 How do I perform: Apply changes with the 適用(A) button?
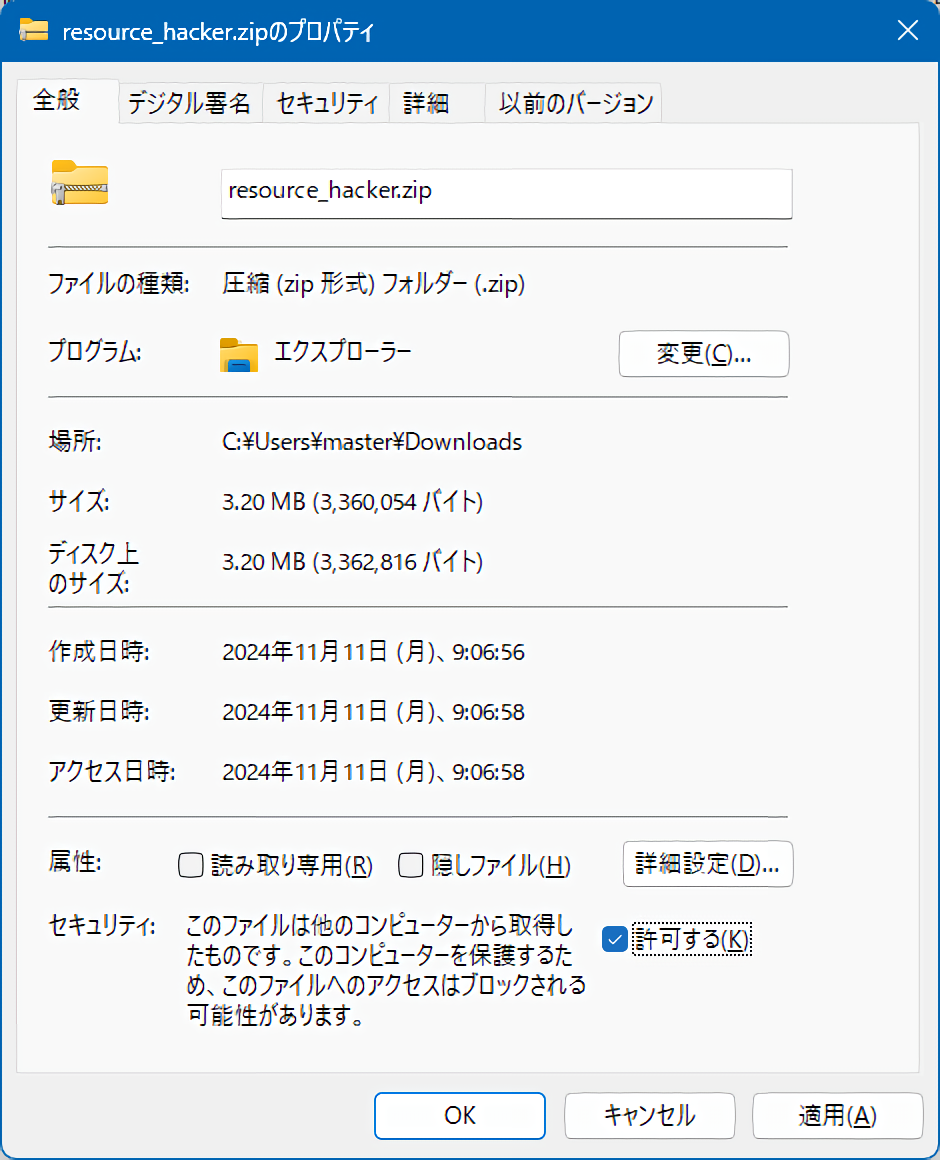[837, 1115]
